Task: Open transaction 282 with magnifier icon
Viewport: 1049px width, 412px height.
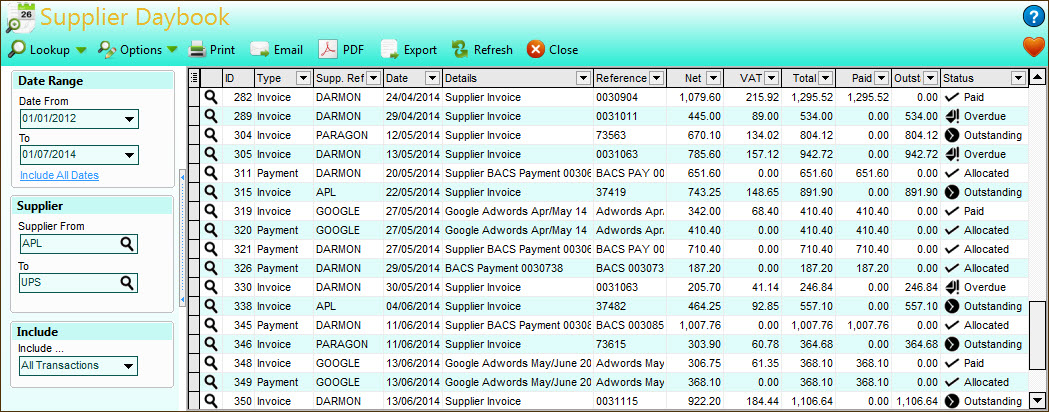Action: (211, 97)
